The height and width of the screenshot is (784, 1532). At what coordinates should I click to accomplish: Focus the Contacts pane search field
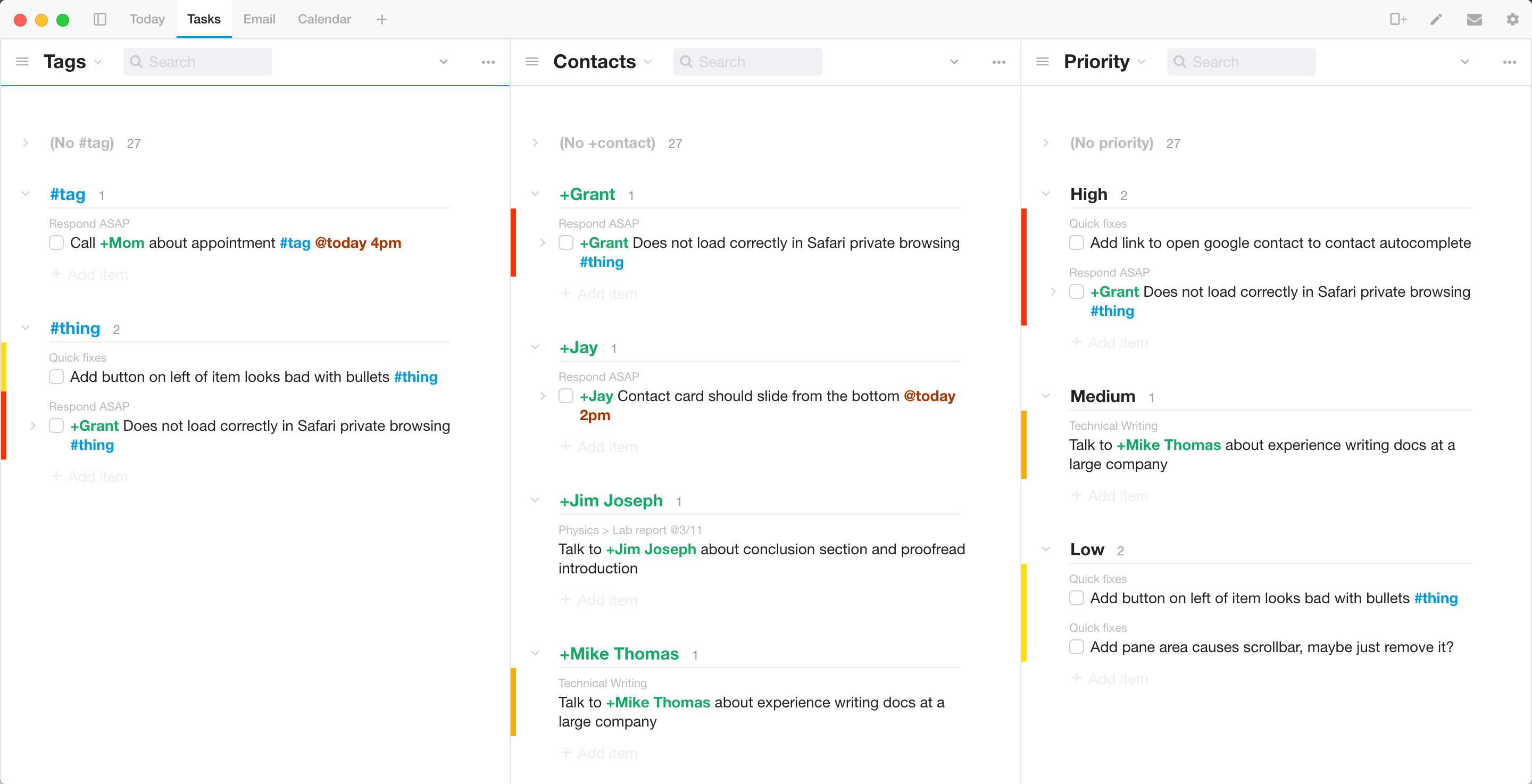(747, 62)
